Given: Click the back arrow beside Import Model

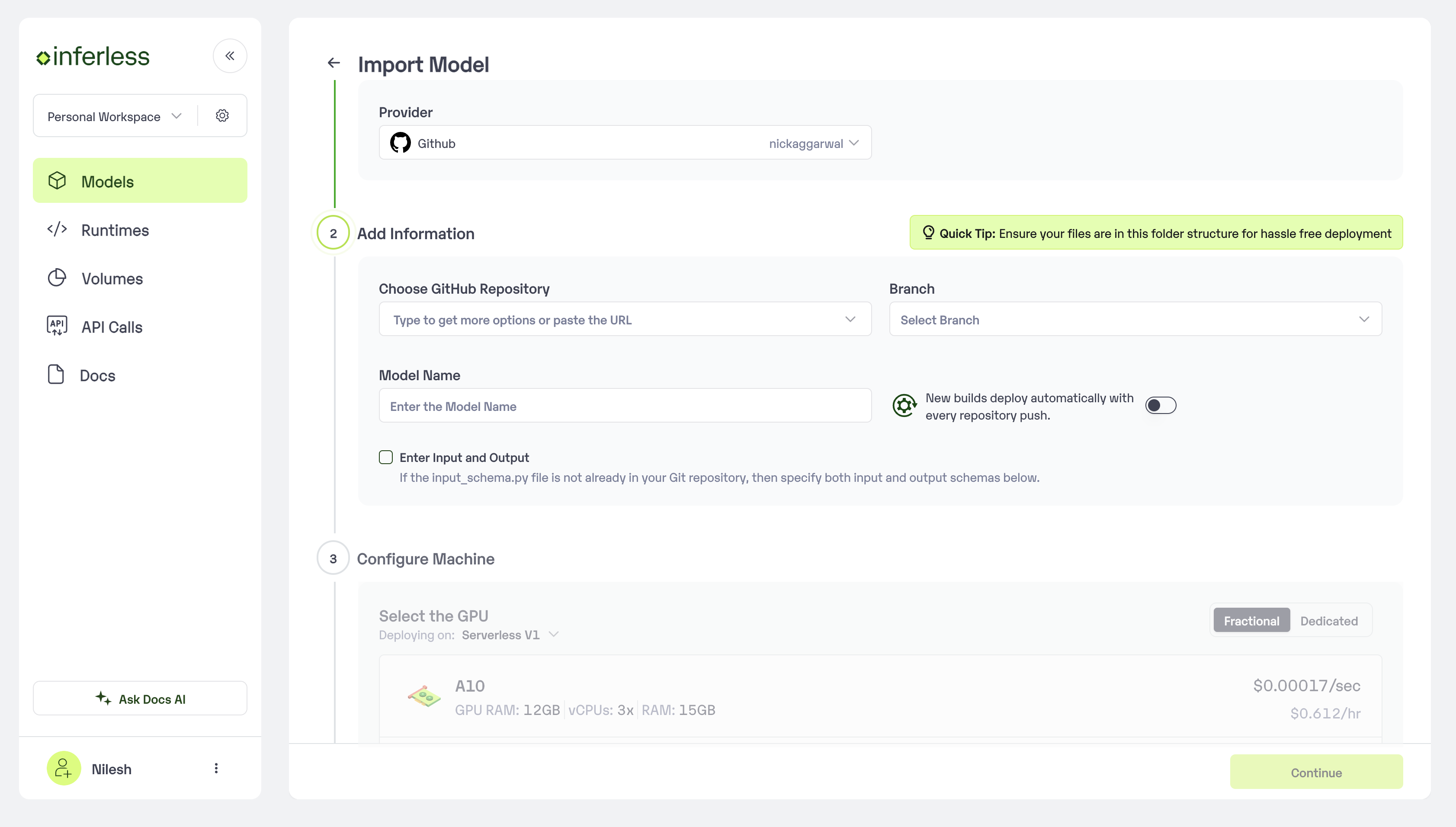Looking at the screenshot, I should 334,63.
